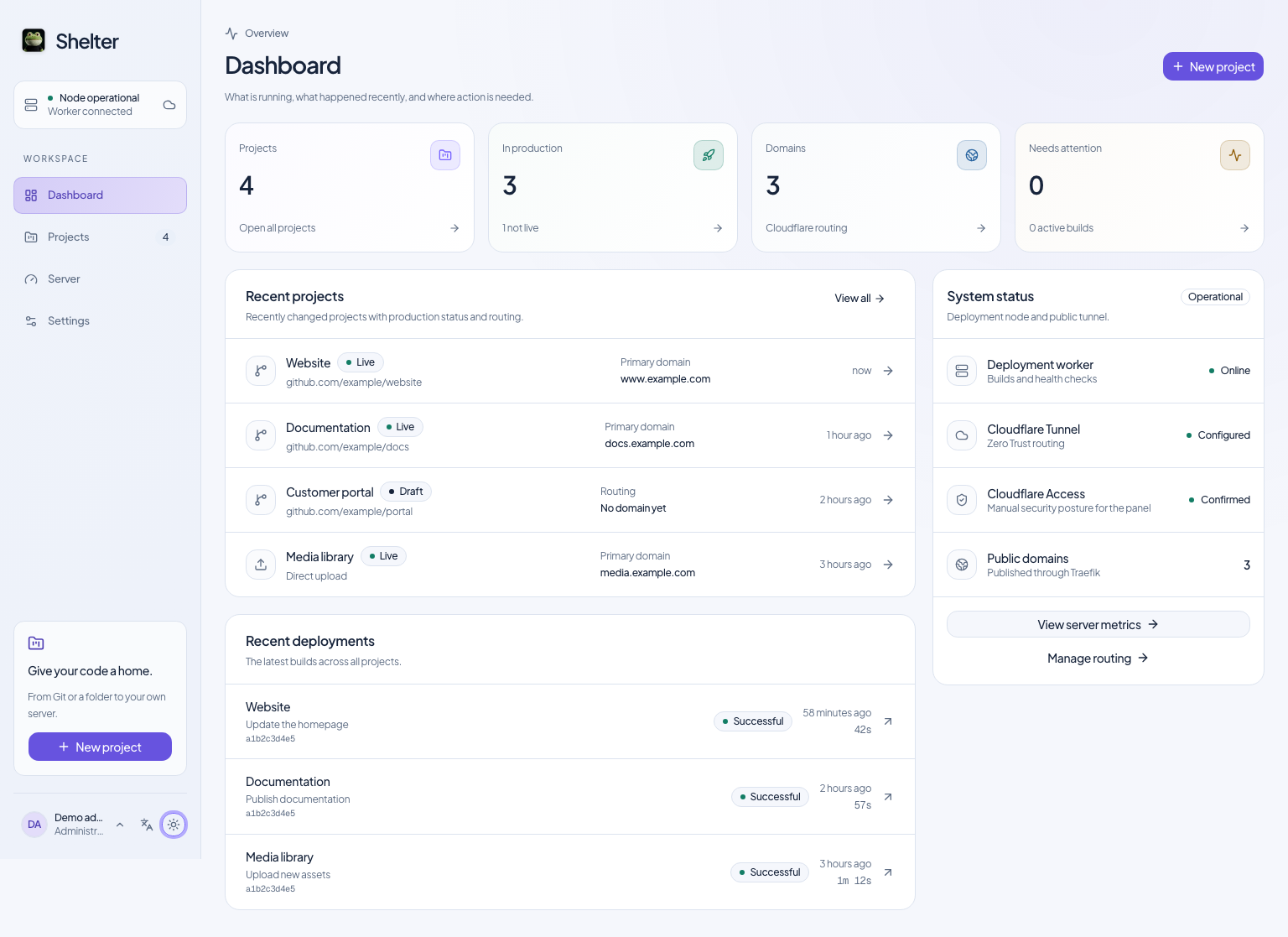
Task: Open the Documentation project row
Action: [x=570, y=435]
